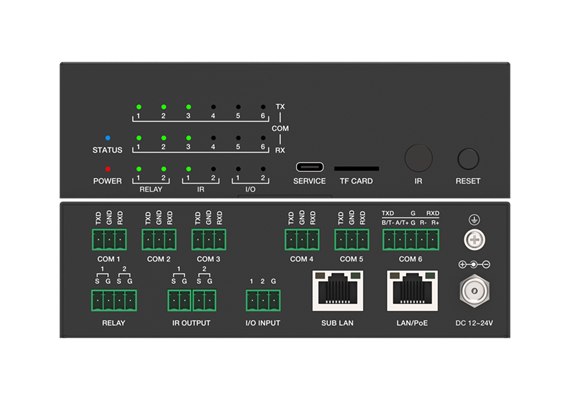
Task: Click the red POWER indicator light
Action: point(108,169)
